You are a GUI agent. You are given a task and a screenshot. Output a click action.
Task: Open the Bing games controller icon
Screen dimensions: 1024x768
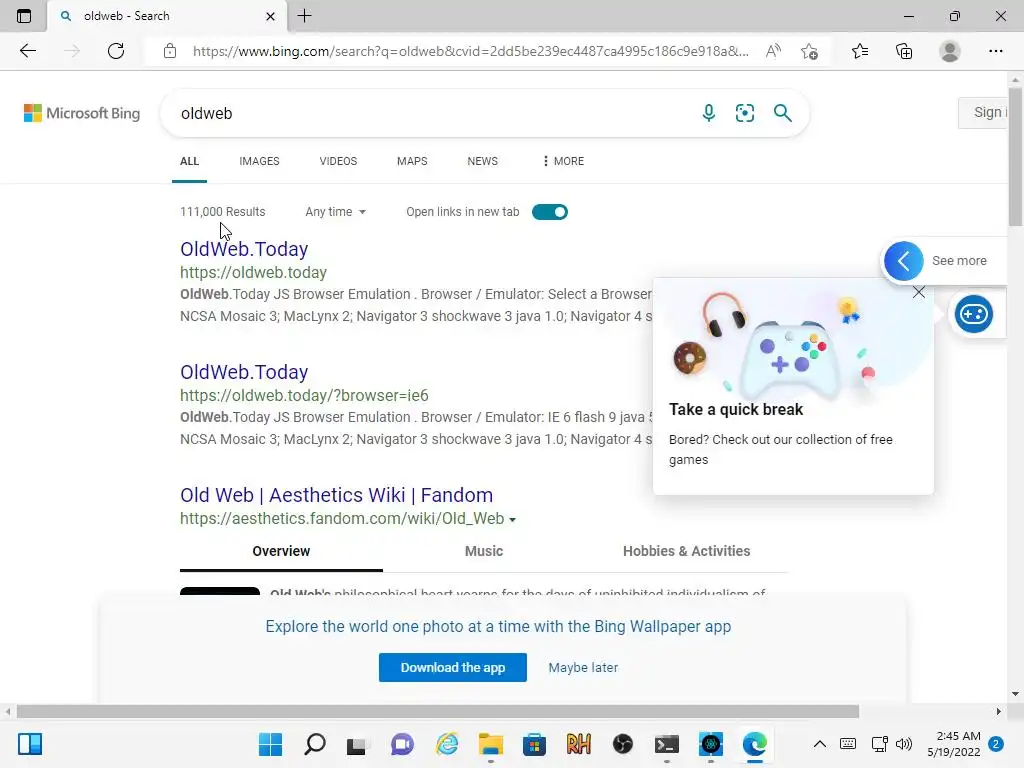(x=974, y=314)
